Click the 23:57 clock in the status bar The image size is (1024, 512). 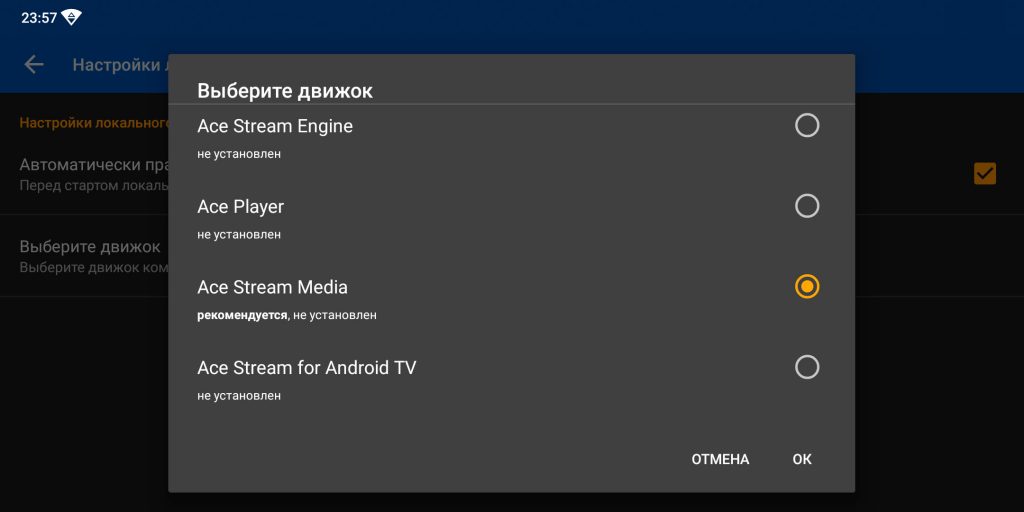click(39, 18)
